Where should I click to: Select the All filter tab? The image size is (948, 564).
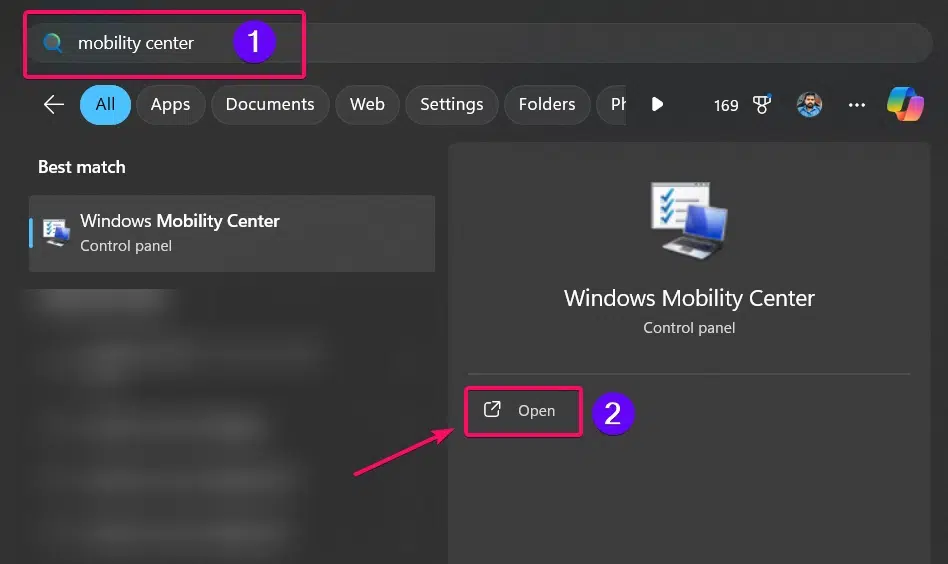(x=105, y=105)
